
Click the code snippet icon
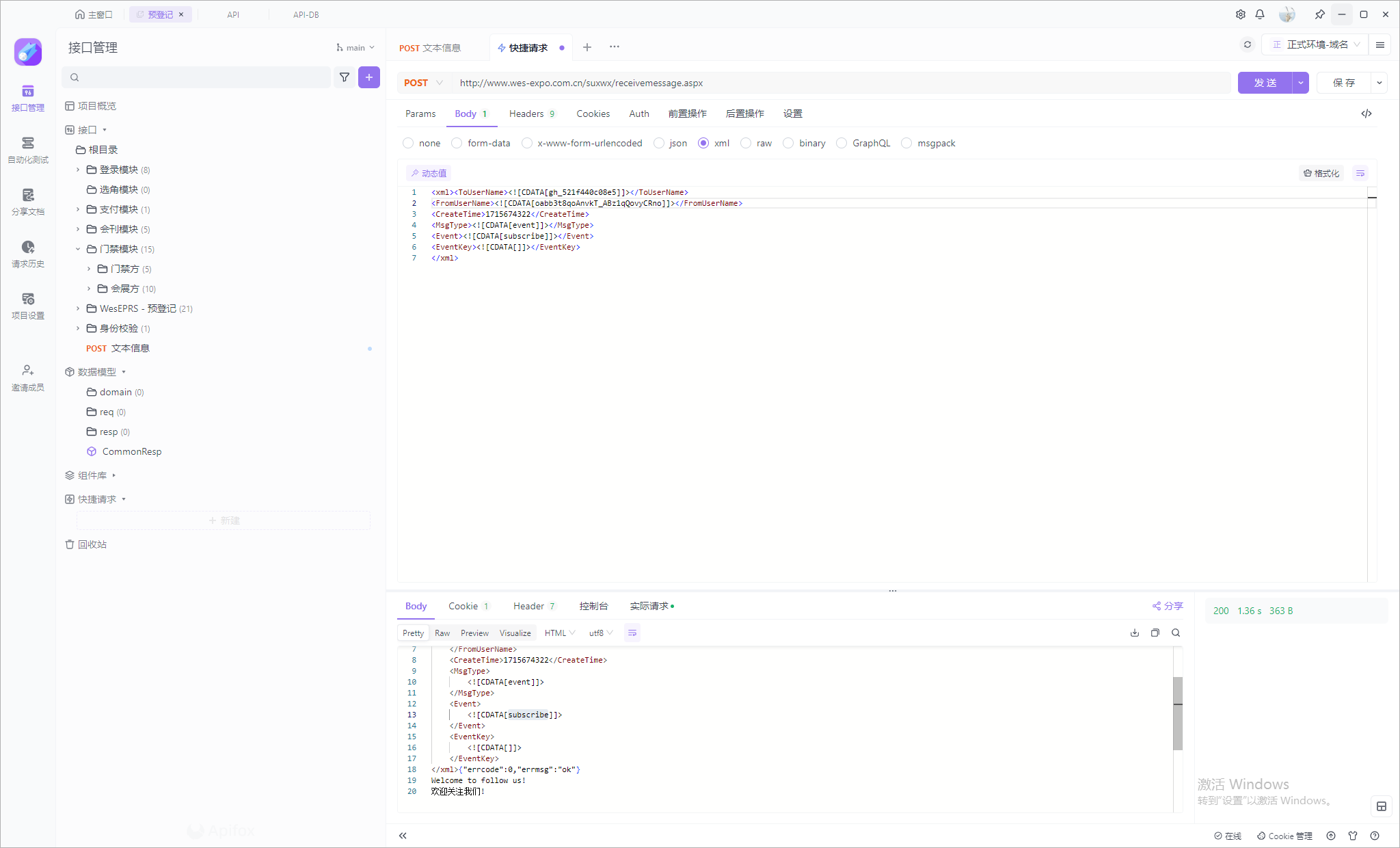(1366, 114)
